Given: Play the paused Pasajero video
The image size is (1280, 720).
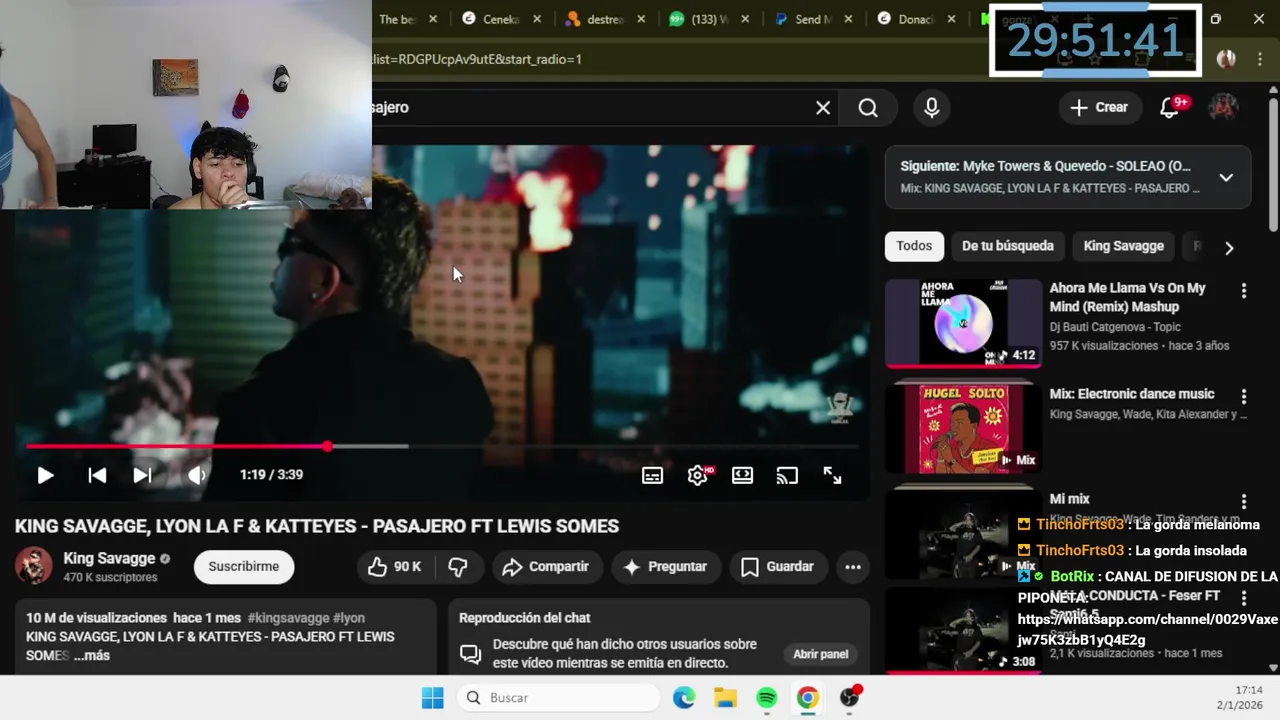Looking at the screenshot, I should 45,475.
